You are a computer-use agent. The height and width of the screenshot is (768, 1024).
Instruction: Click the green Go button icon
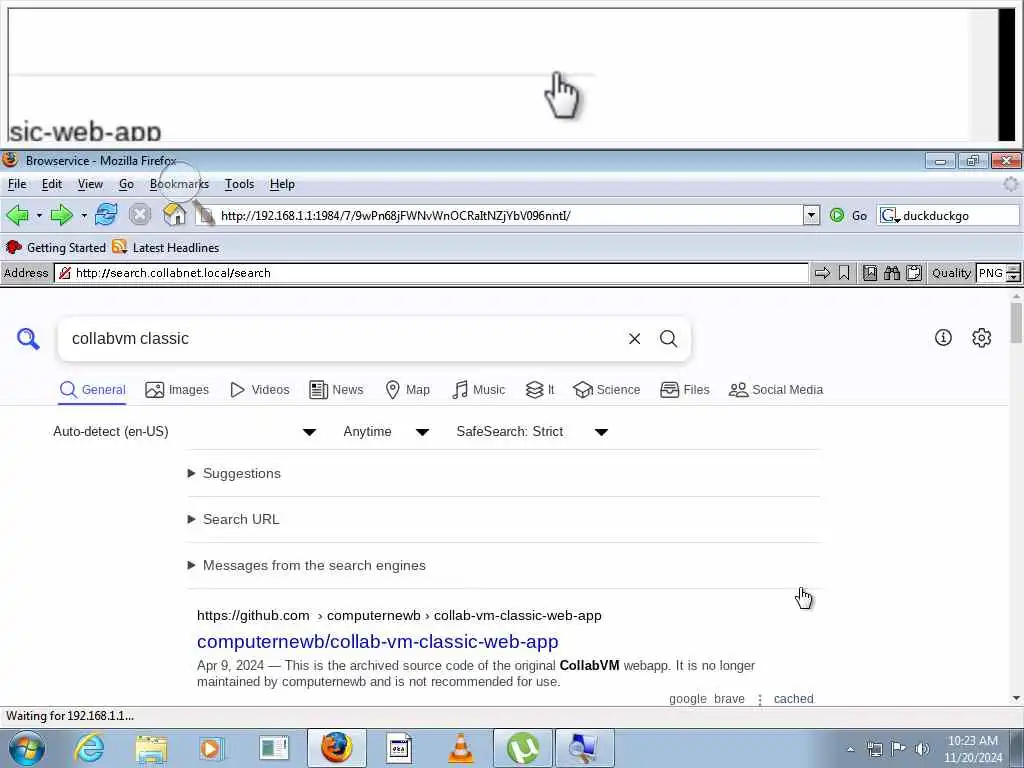click(x=837, y=216)
